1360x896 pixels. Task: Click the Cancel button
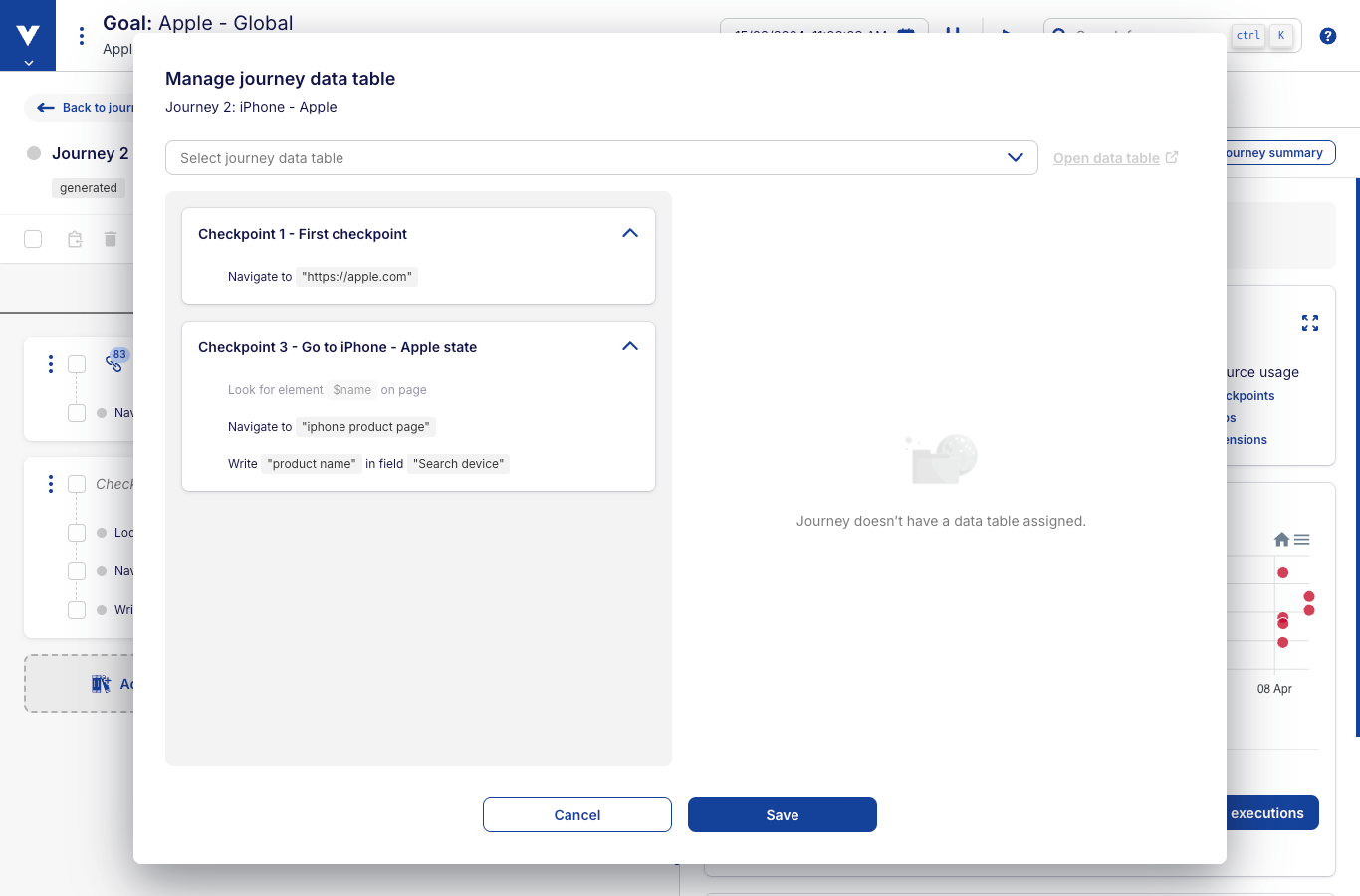pyautogui.click(x=577, y=815)
